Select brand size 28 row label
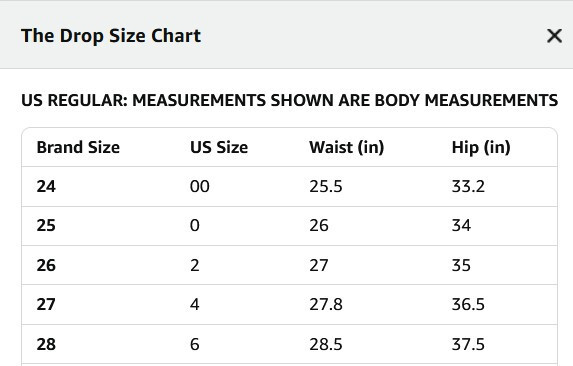573x366 pixels. click(46, 344)
